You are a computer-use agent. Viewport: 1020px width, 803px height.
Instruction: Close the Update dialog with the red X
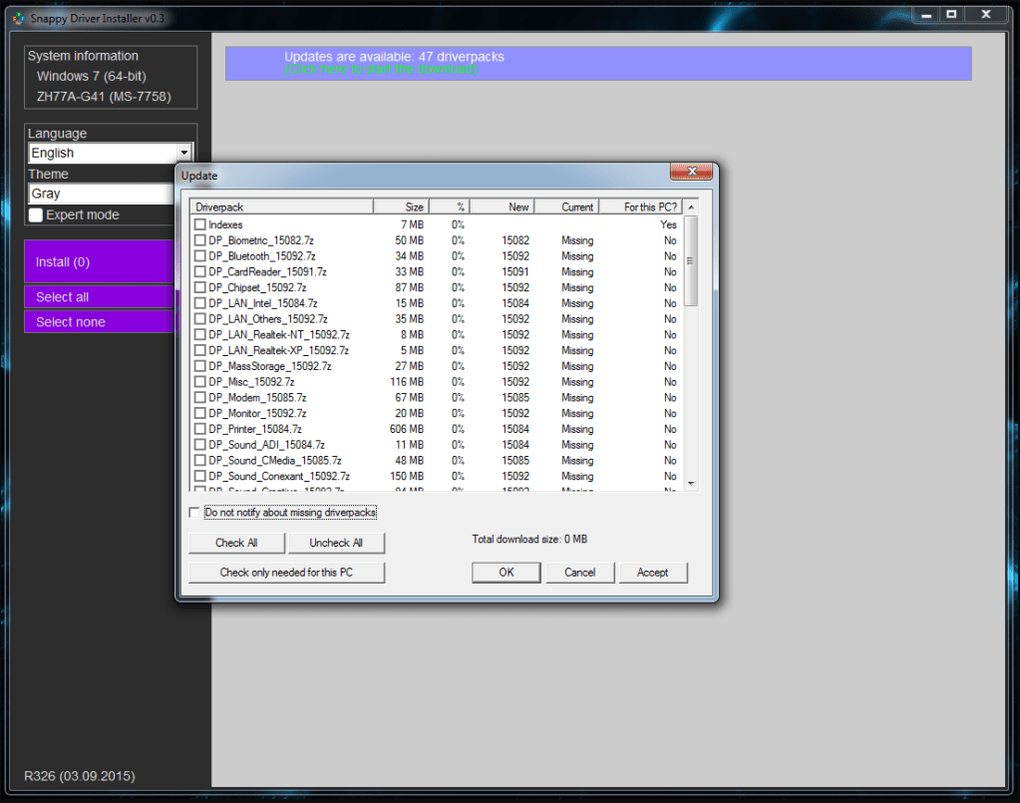pyautogui.click(x=691, y=171)
